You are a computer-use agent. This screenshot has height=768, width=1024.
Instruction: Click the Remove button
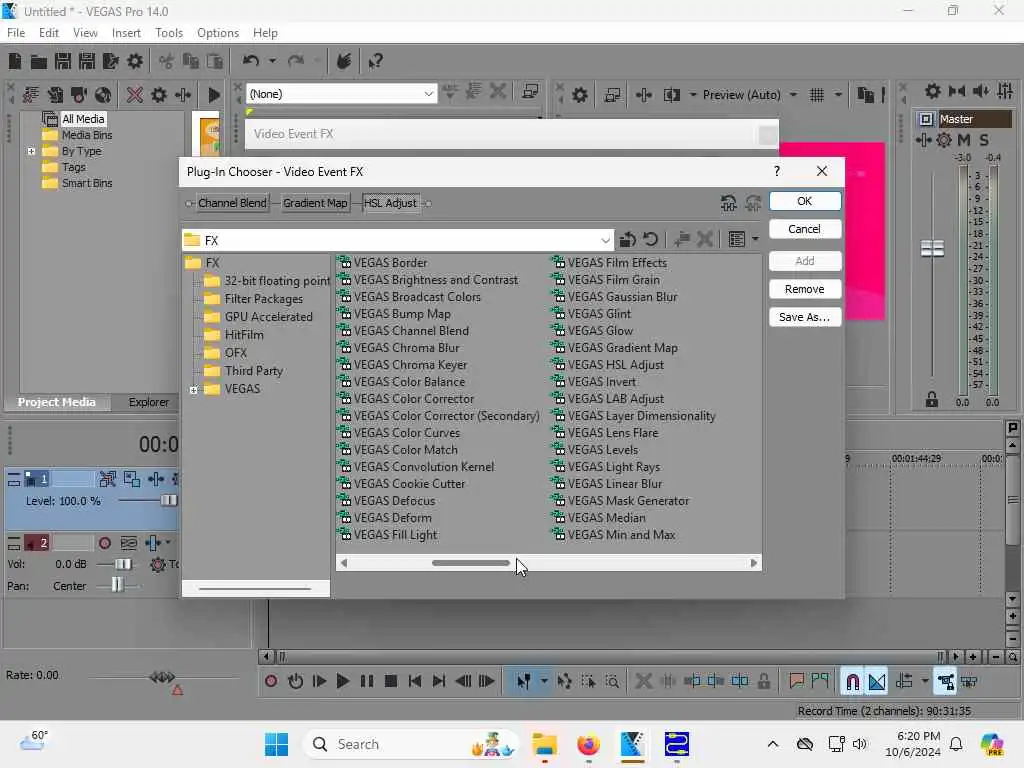click(805, 289)
